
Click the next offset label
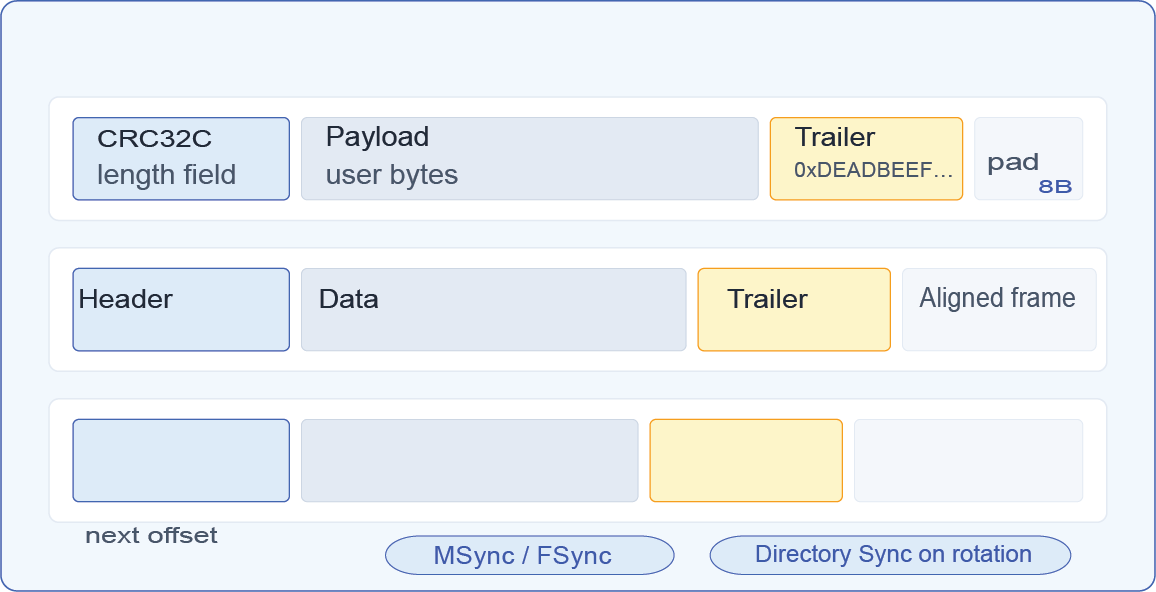coord(152,535)
